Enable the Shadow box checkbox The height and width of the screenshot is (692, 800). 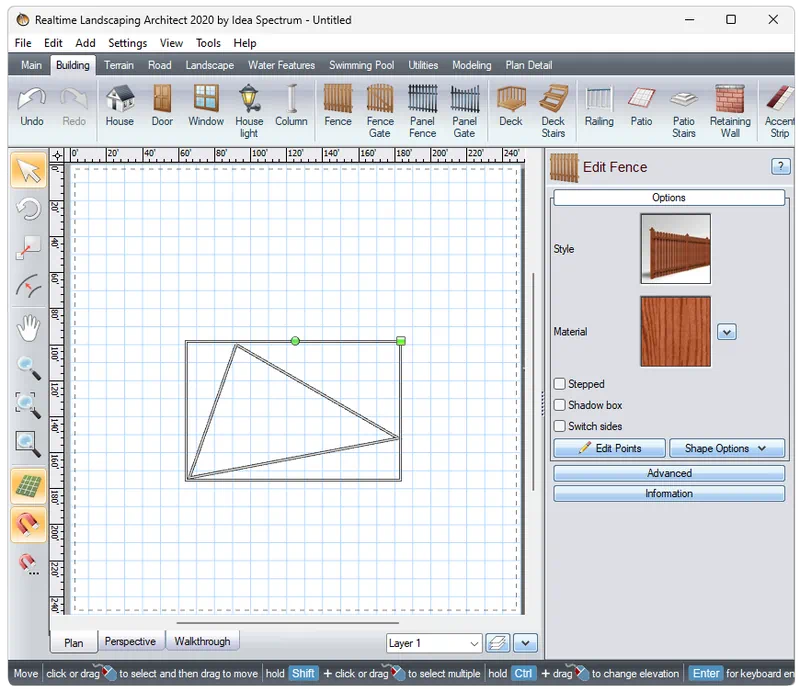[560, 405]
